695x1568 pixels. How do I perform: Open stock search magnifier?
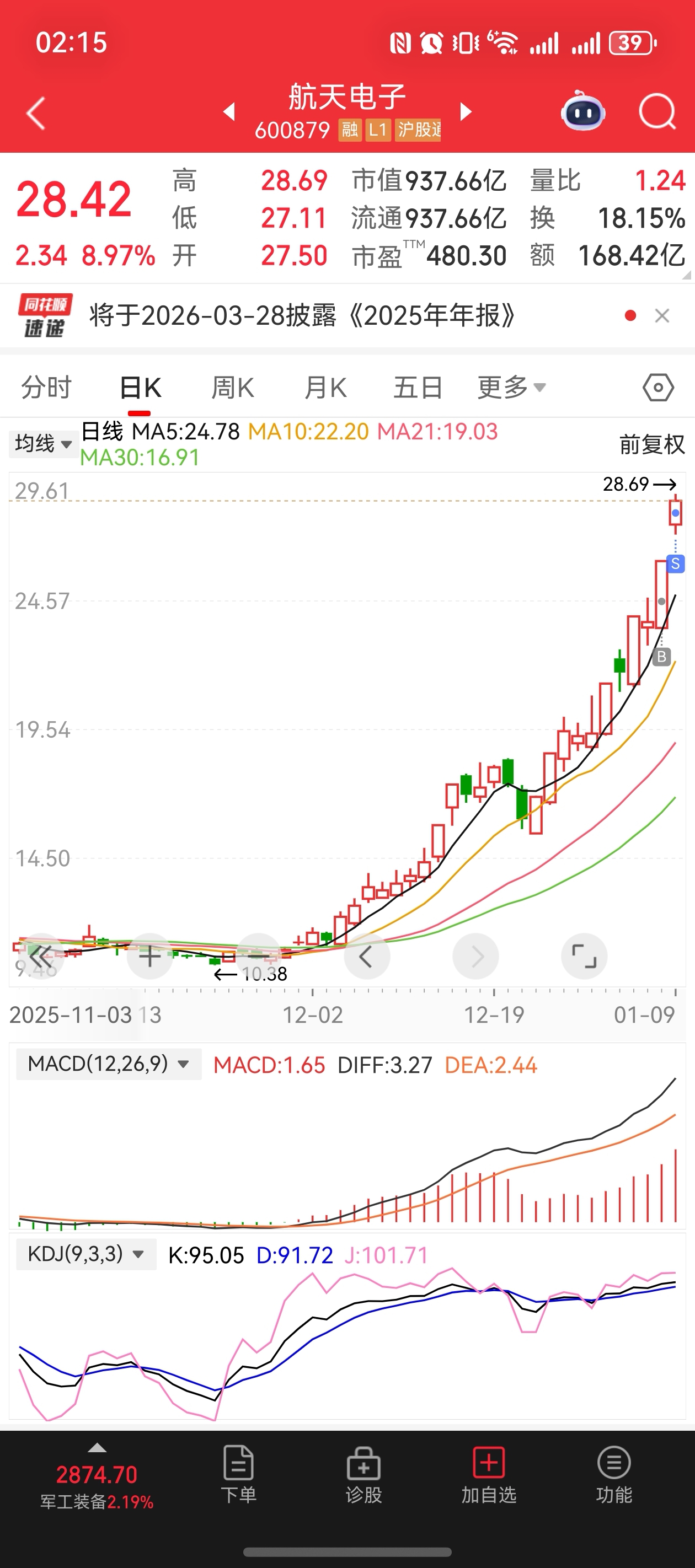point(657,112)
